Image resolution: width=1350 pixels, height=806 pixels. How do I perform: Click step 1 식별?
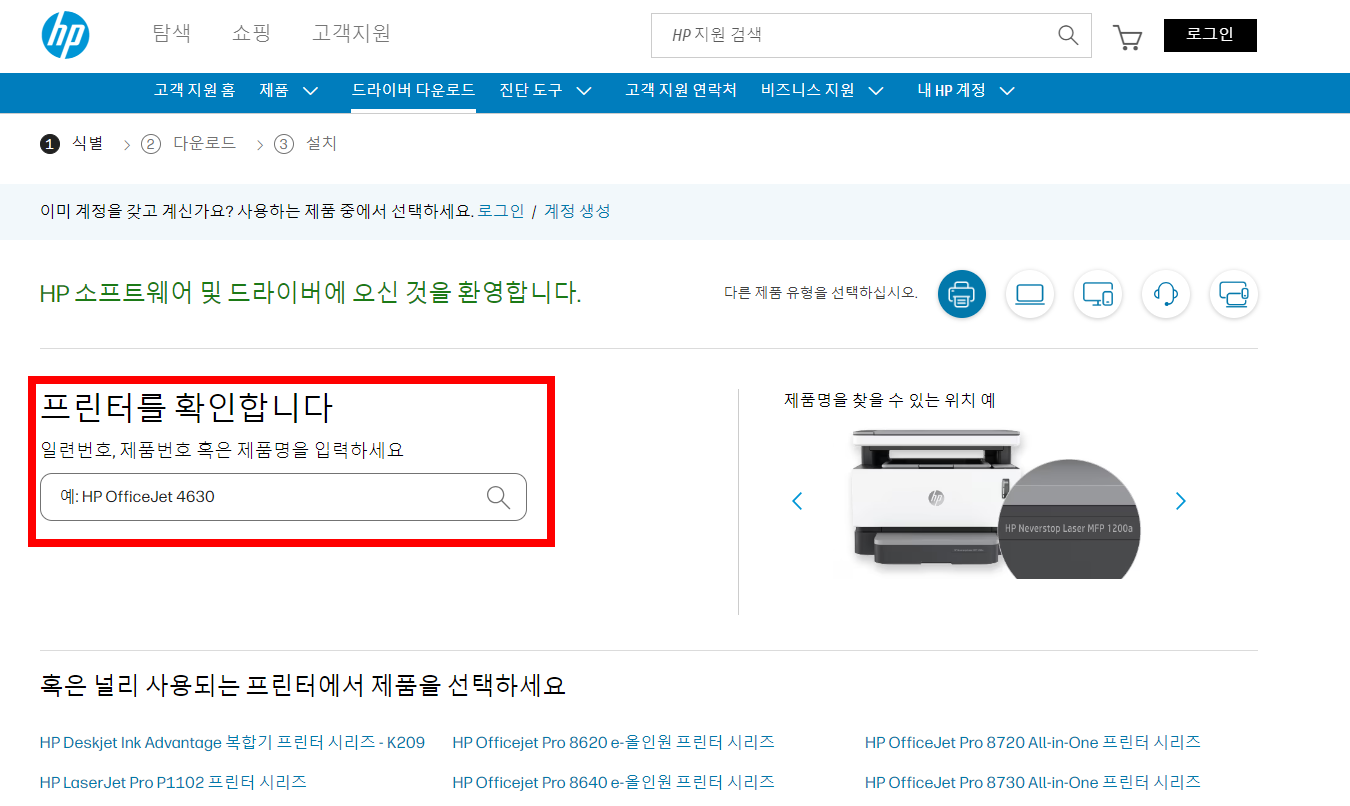click(x=72, y=144)
